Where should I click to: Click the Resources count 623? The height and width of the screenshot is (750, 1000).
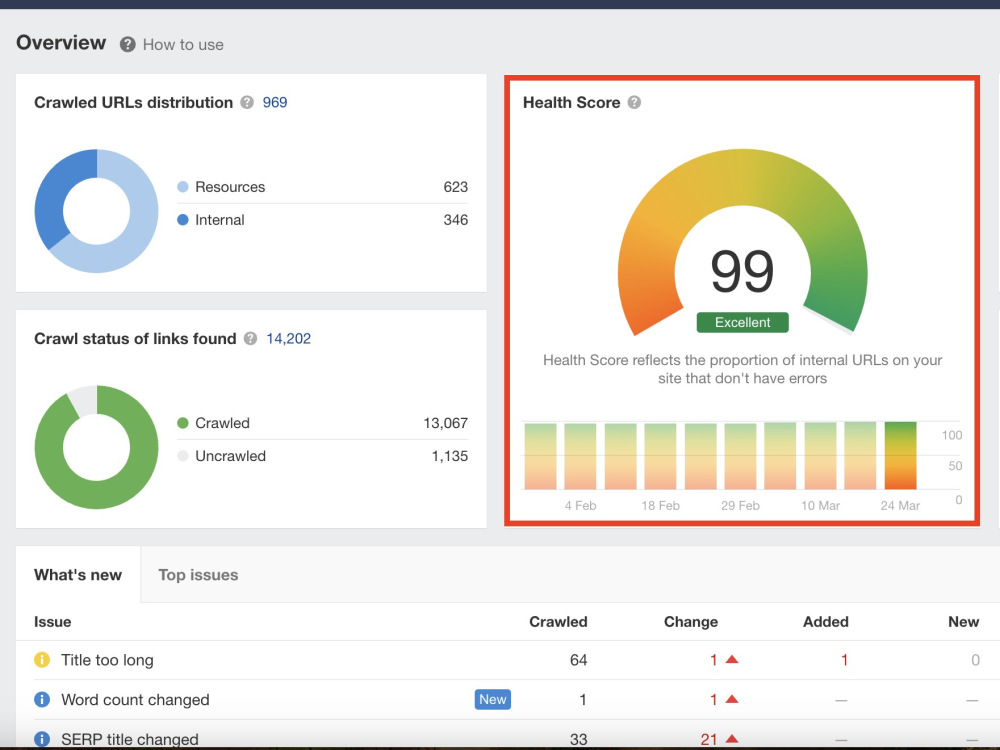[455, 187]
